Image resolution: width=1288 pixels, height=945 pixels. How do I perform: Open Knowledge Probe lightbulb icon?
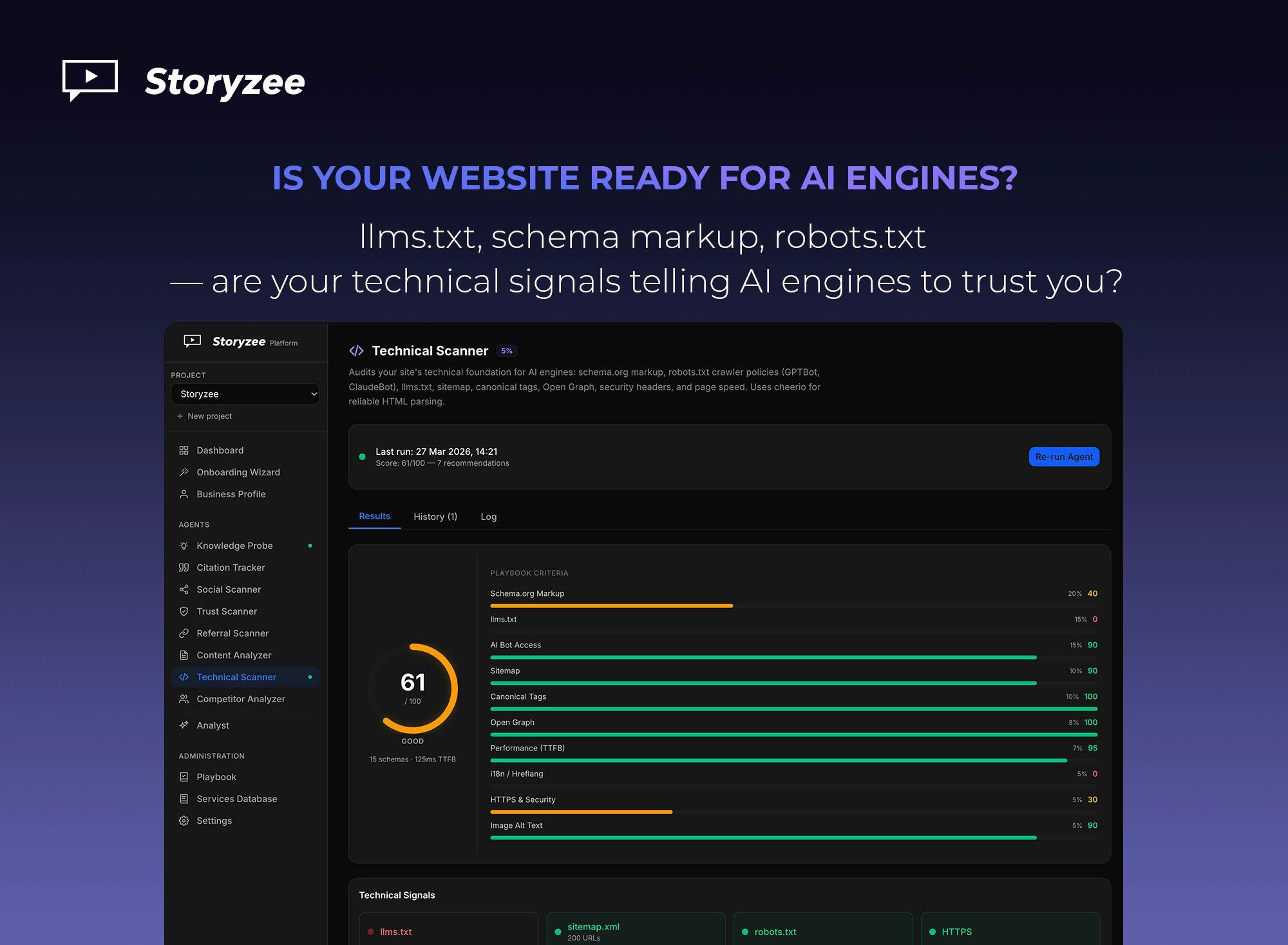(x=184, y=546)
